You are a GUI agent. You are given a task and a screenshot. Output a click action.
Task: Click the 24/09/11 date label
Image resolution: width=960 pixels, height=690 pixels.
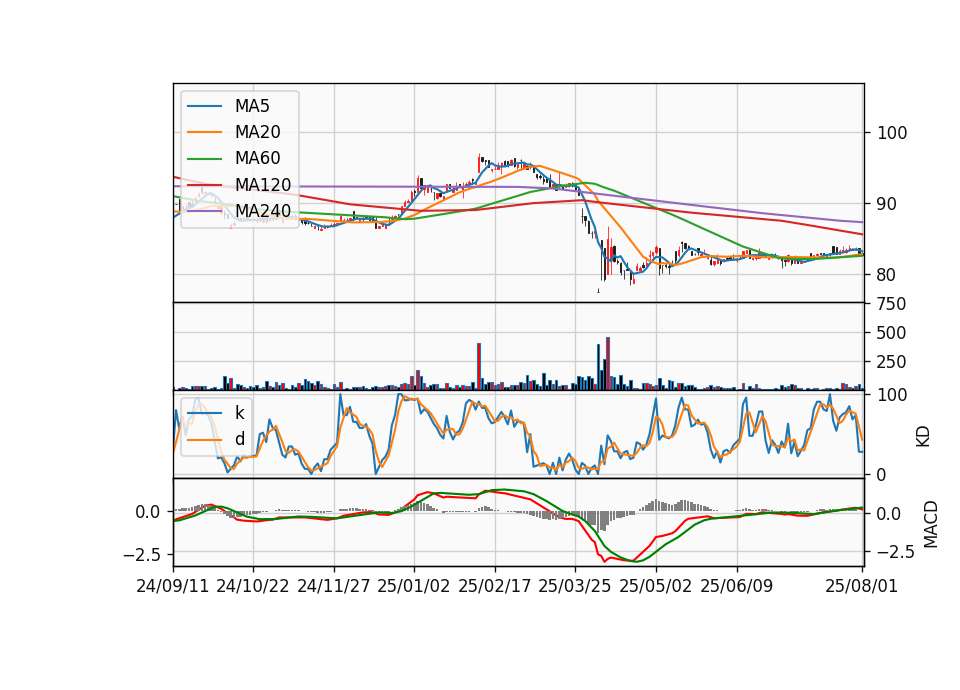[x=173, y=586]
